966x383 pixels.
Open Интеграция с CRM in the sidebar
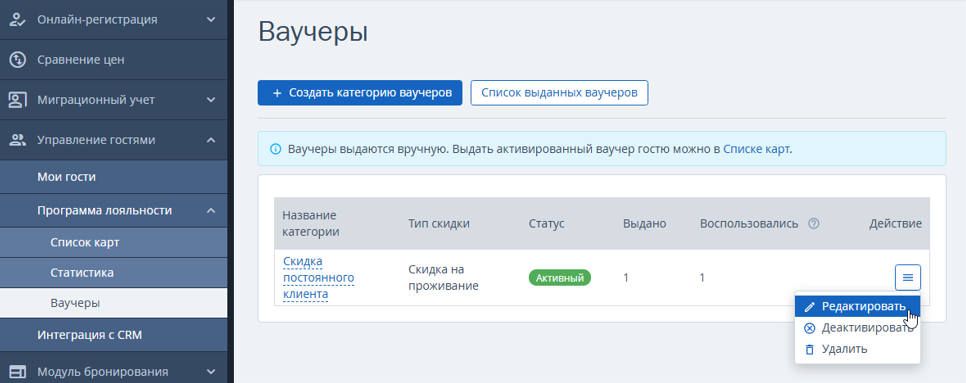click(113, 336)
